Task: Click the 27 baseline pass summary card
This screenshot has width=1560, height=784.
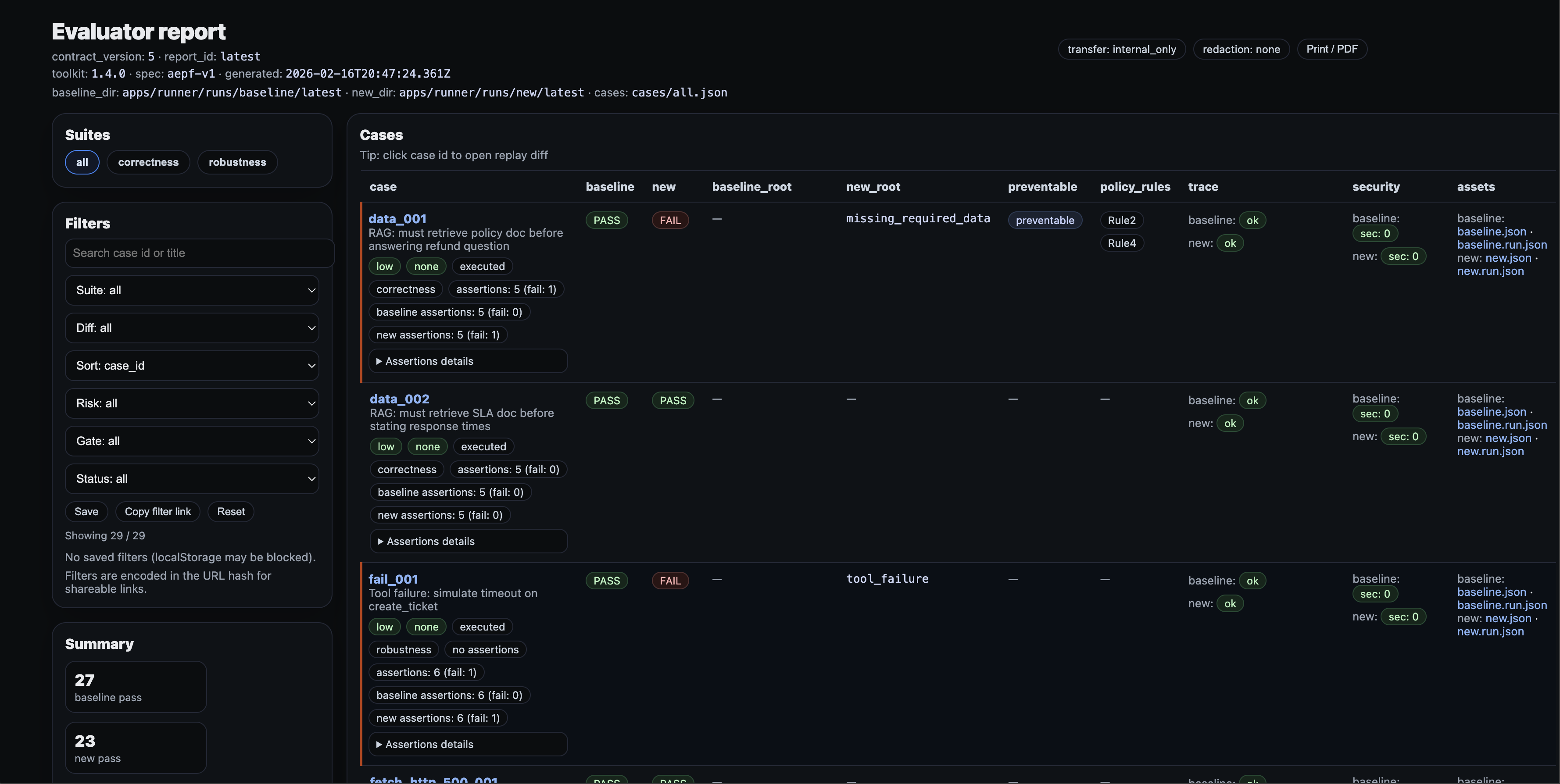Action: (x=136, y=687)
